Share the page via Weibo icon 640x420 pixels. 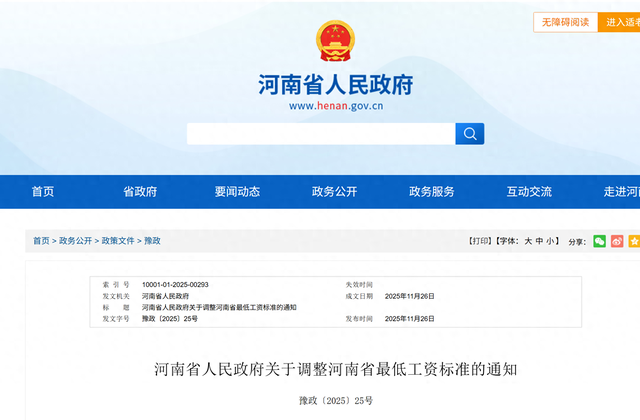click(x=617, y=241)
